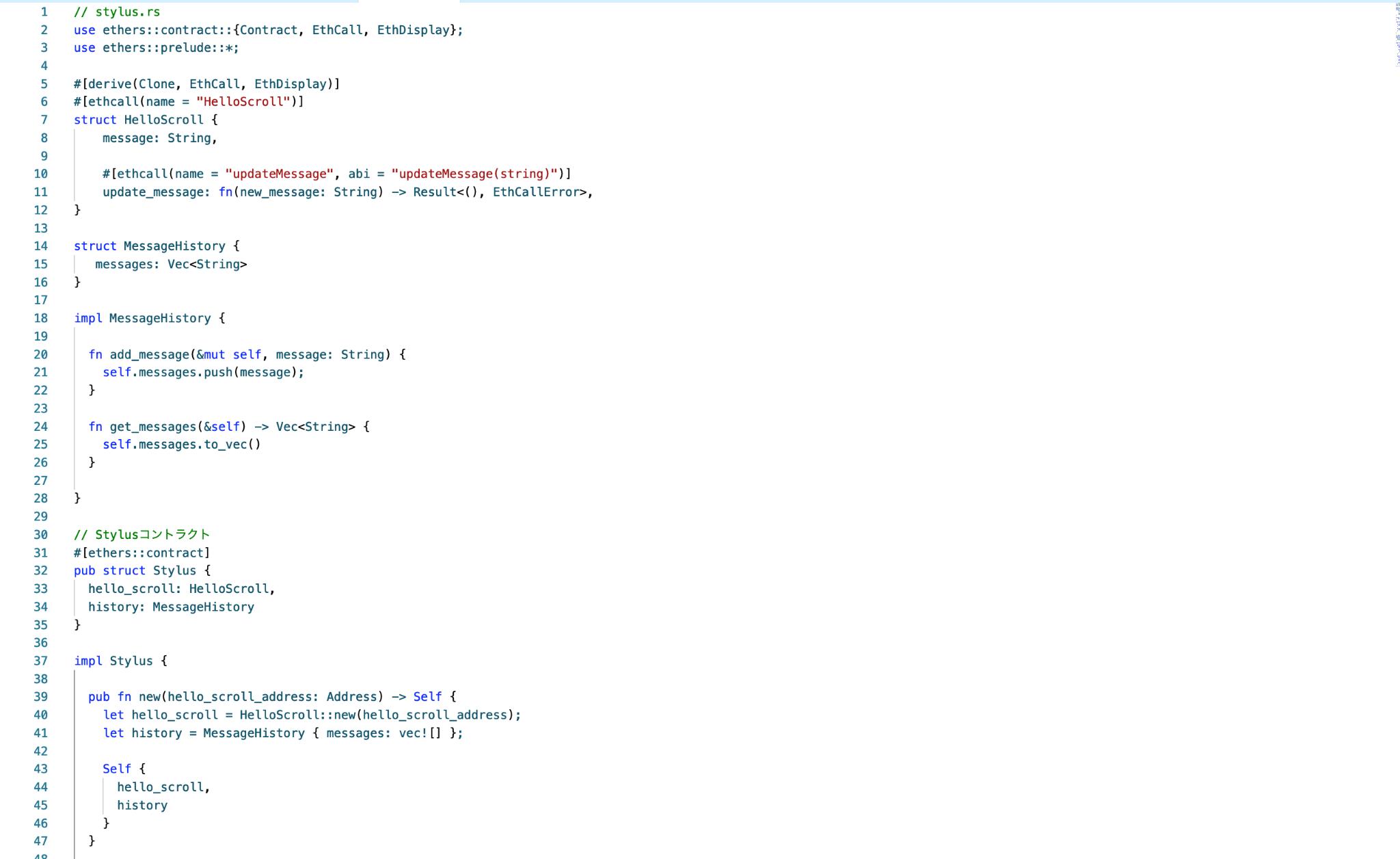Screen dimensions: 1400x859
Task: Click 'fn add_message' function name
Action: coord(139,354)
